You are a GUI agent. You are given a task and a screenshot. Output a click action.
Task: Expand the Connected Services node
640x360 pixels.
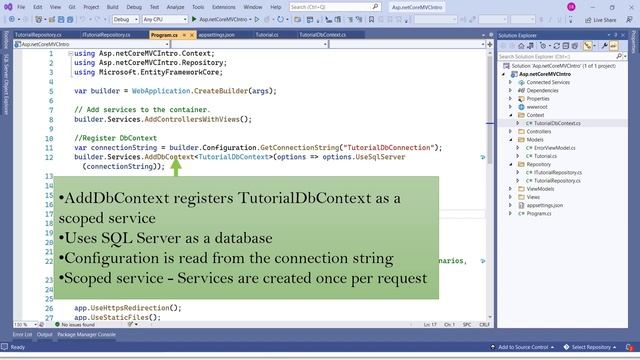pyautogui.click(x=510, y=82)
